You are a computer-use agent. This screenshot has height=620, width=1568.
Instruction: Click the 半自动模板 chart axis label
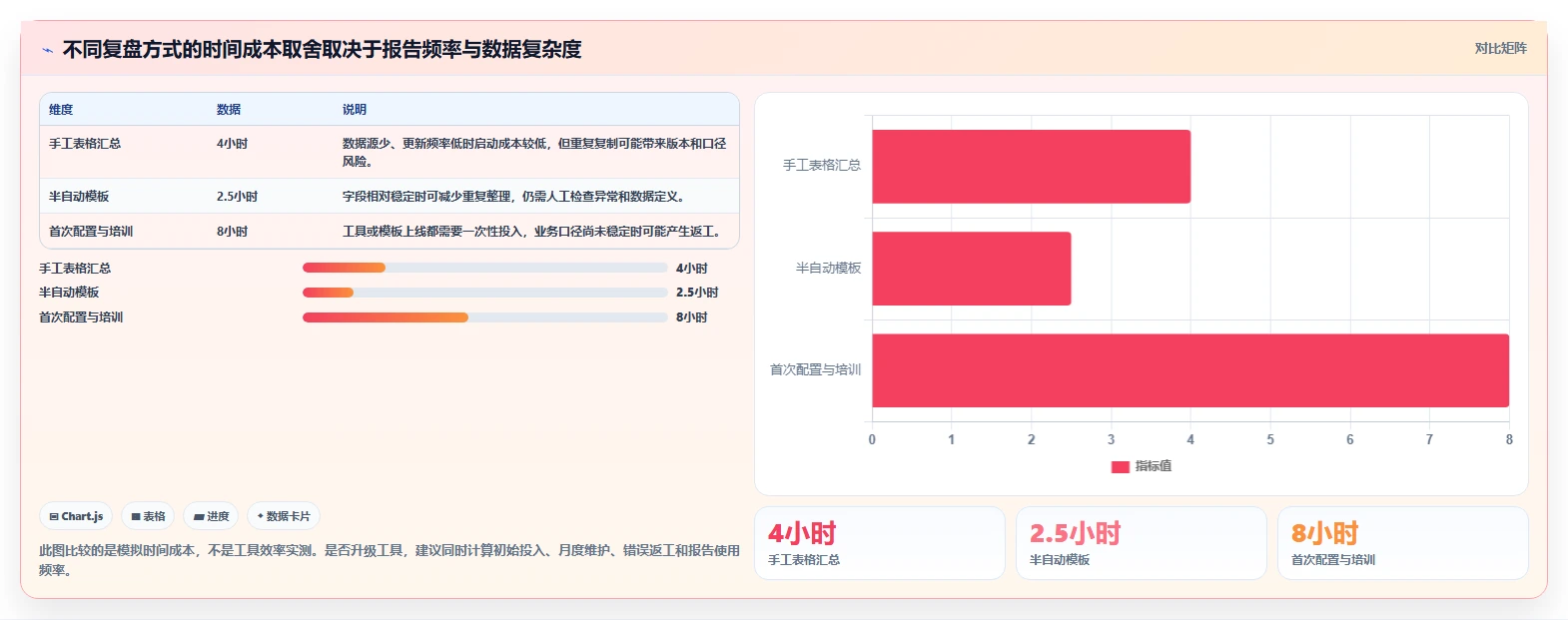(828, 269)
